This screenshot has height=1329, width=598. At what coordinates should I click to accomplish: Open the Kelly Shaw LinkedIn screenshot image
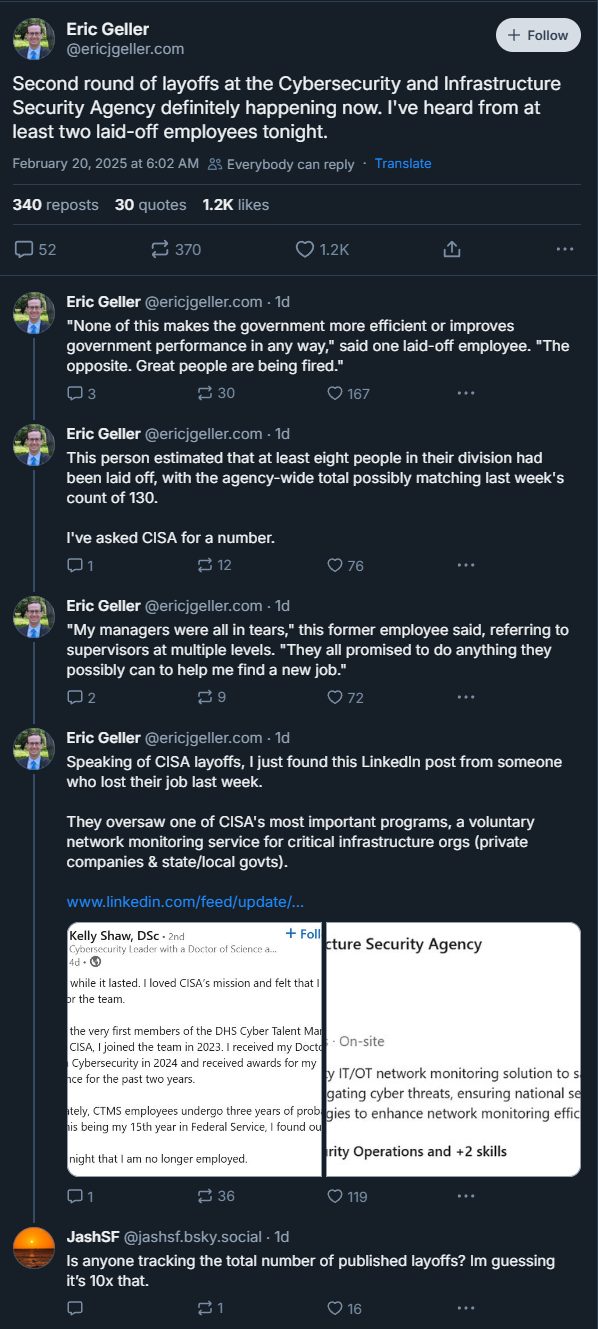click(194, 1049)
